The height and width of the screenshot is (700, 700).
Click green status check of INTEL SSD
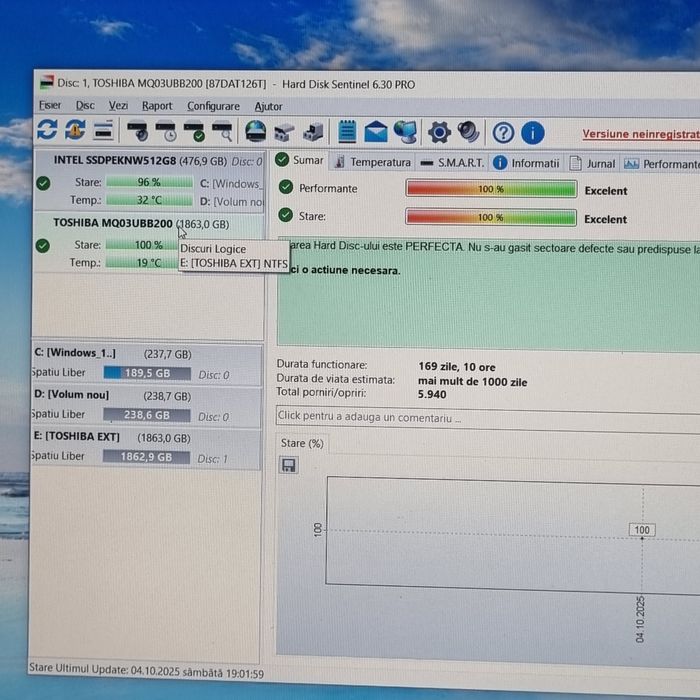point(43,183)
